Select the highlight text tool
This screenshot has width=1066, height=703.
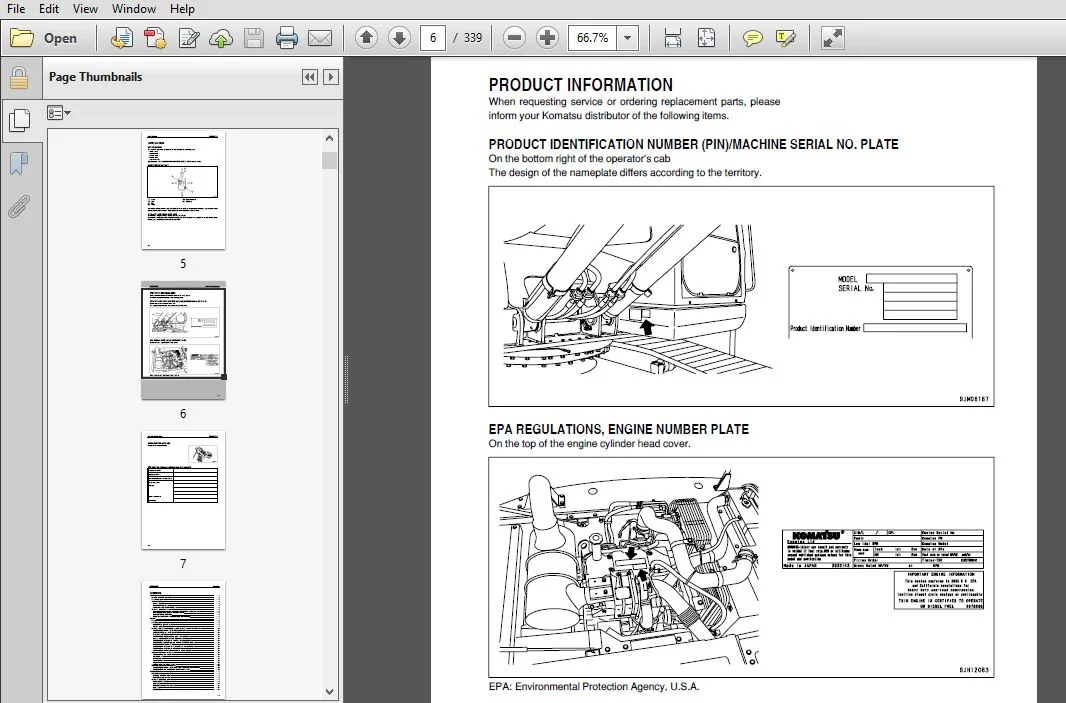click(785, 38)
